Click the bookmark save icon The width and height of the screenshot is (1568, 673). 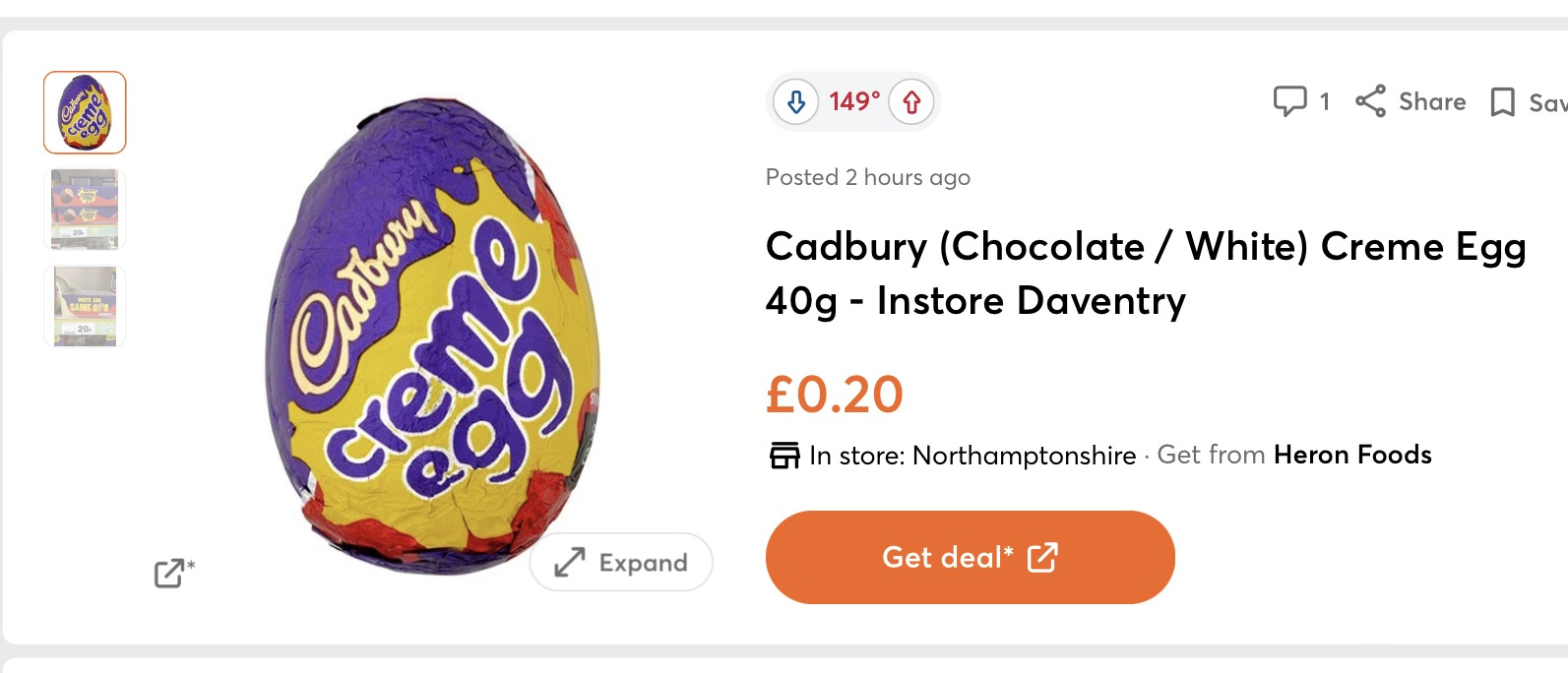[x=1502, y=101]
